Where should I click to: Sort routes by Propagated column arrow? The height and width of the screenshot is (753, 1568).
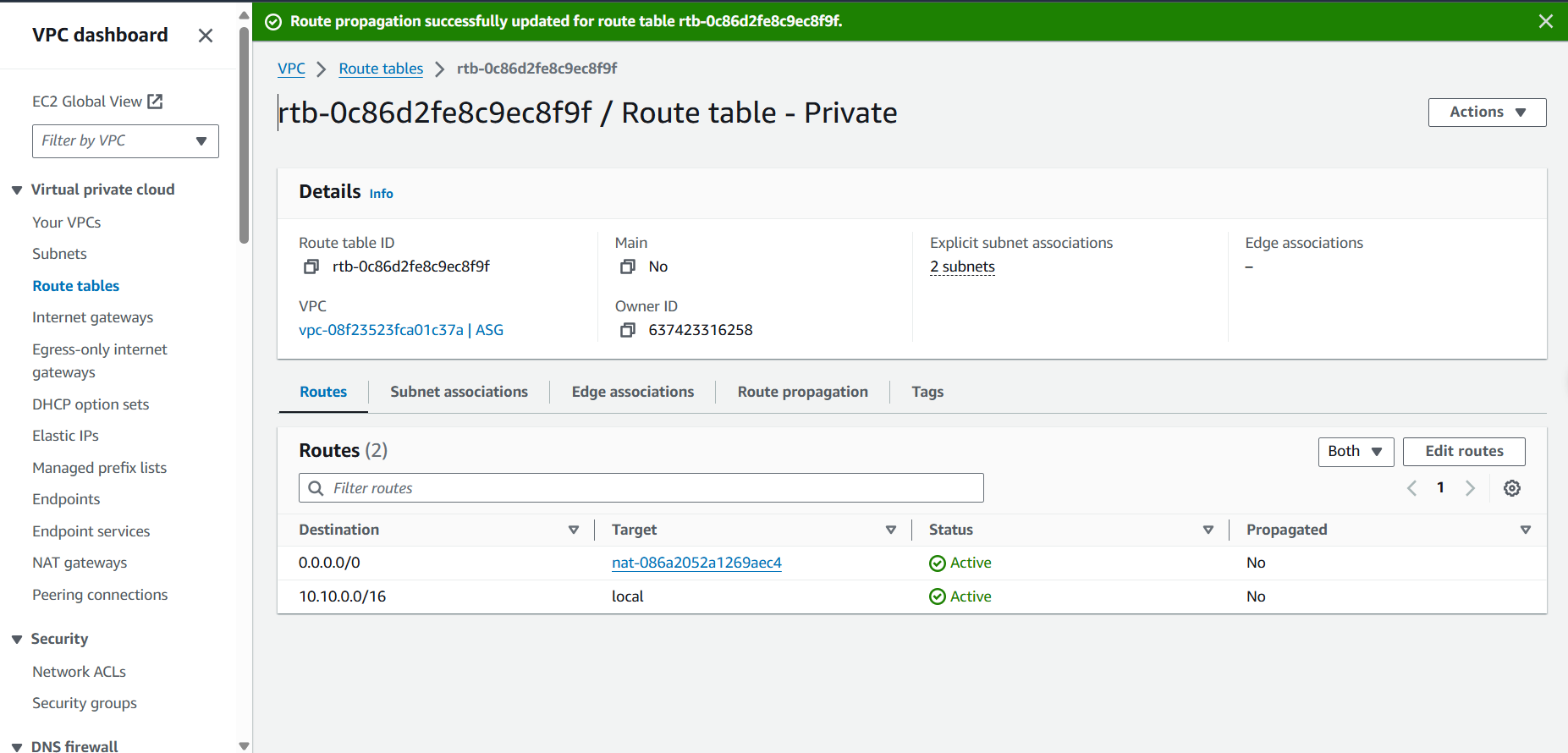[1526, 530]
